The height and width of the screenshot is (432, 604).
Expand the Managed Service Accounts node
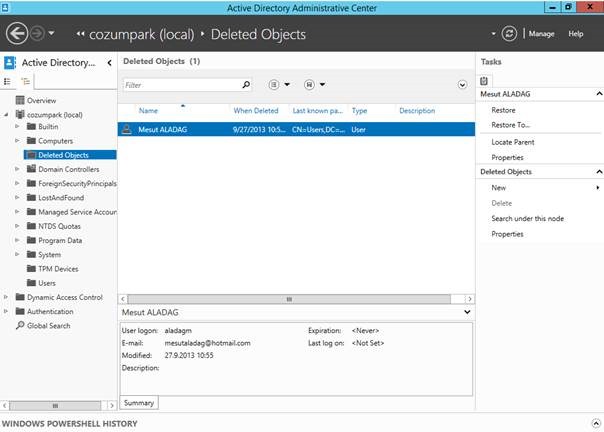[17, 212]
